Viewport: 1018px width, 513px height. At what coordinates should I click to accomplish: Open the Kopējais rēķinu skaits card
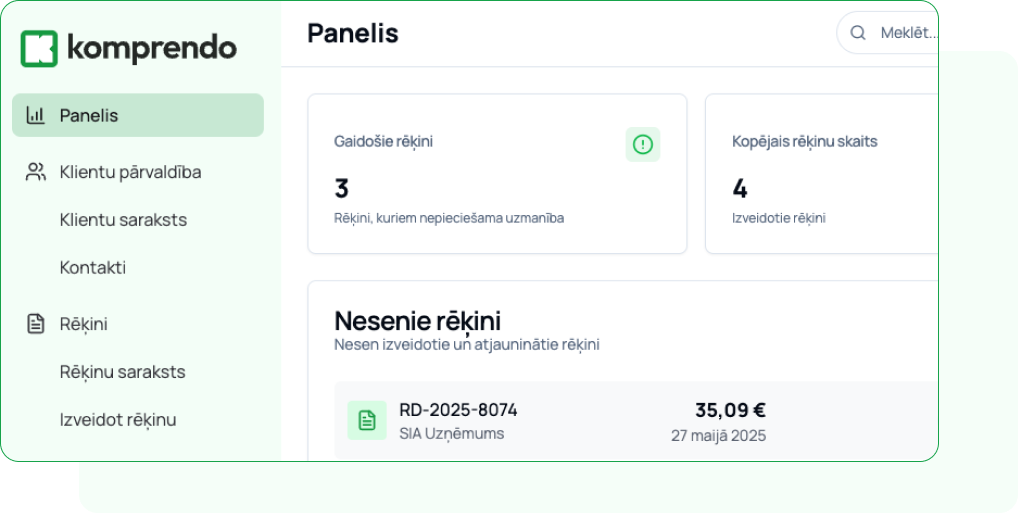coord(822,174)
